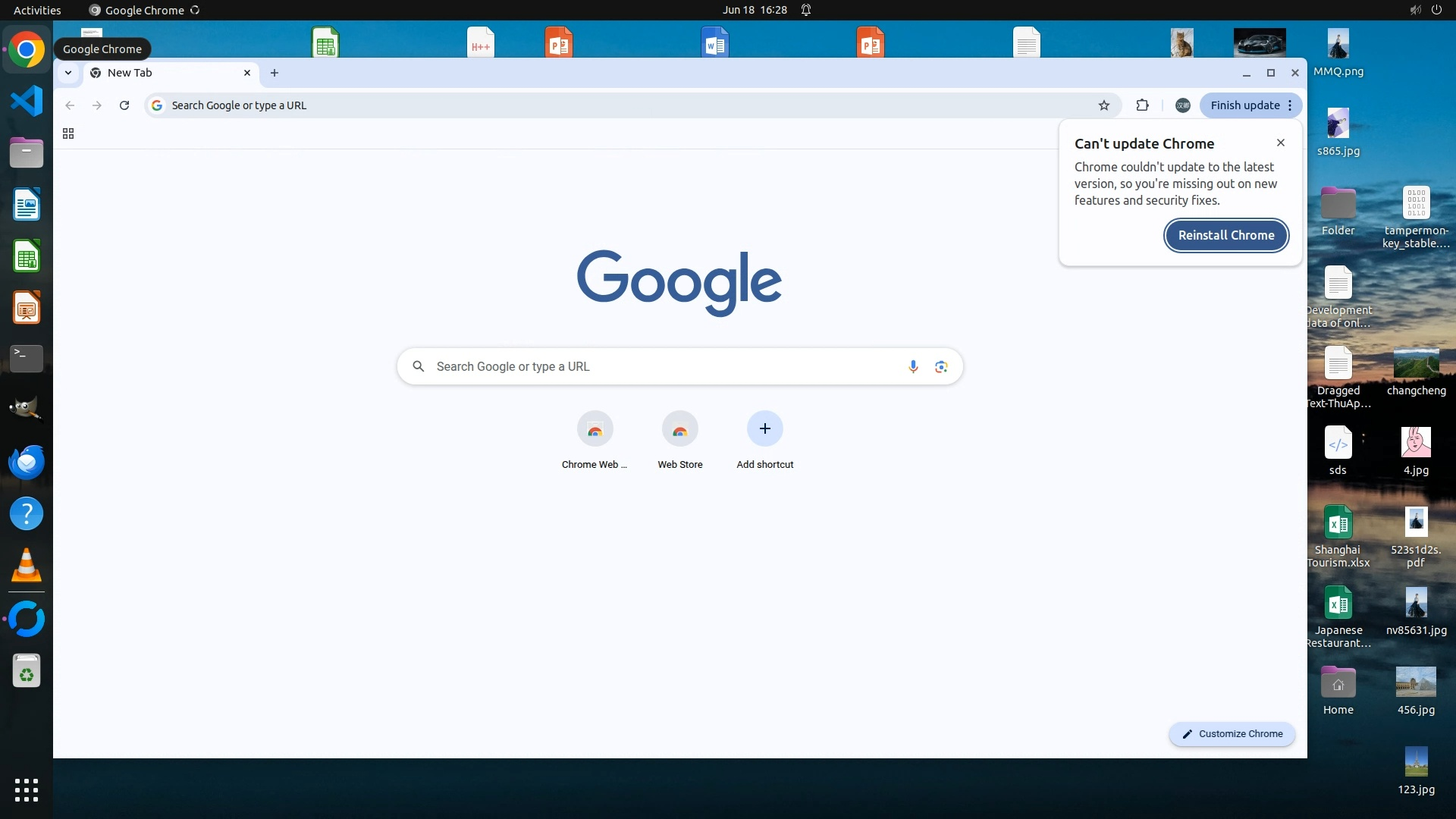This screenshot has width=1456, height=819.
Task: Close the New Tab tab
Action: [247, 73]
